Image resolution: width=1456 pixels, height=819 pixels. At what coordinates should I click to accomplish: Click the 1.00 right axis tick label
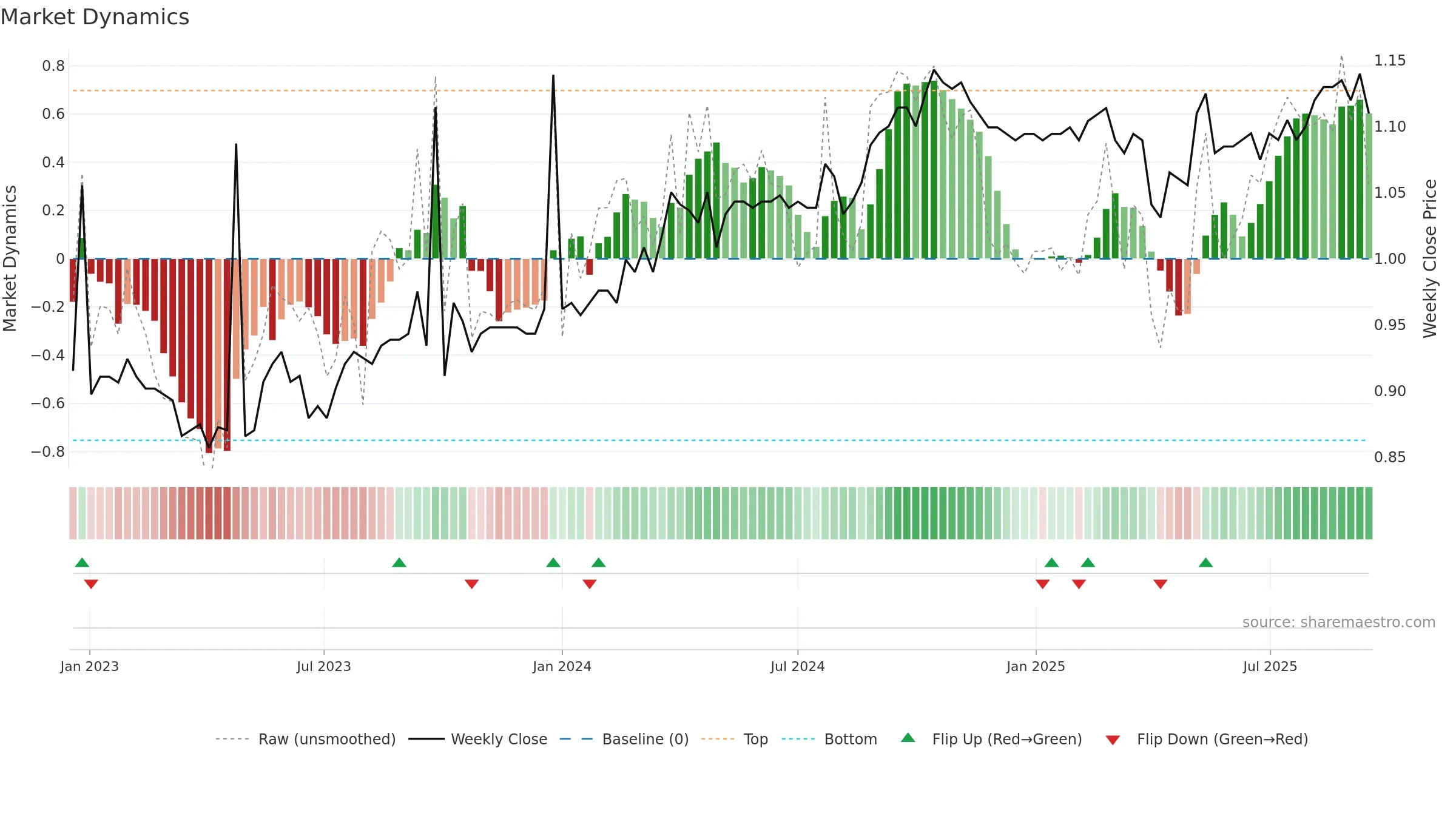pos(1390,258)
